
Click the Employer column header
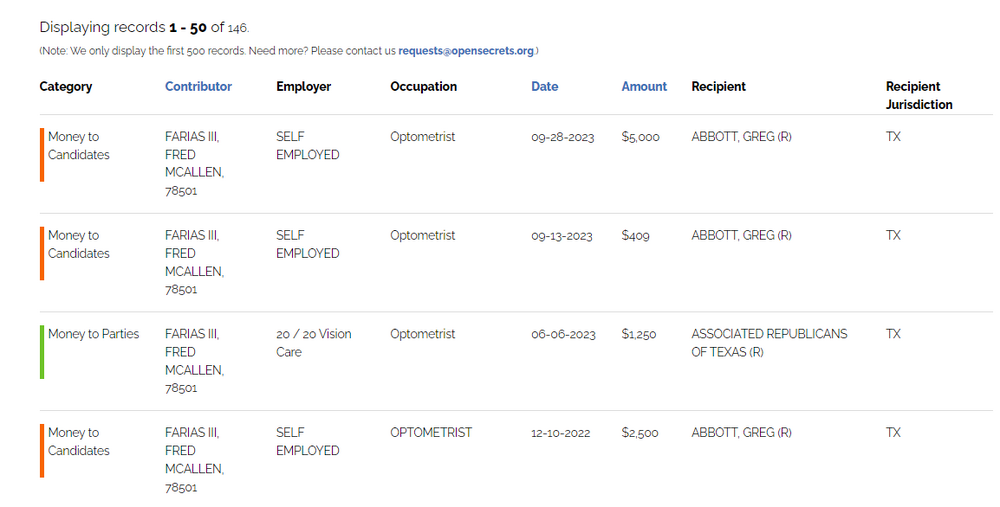coord(303,87)
